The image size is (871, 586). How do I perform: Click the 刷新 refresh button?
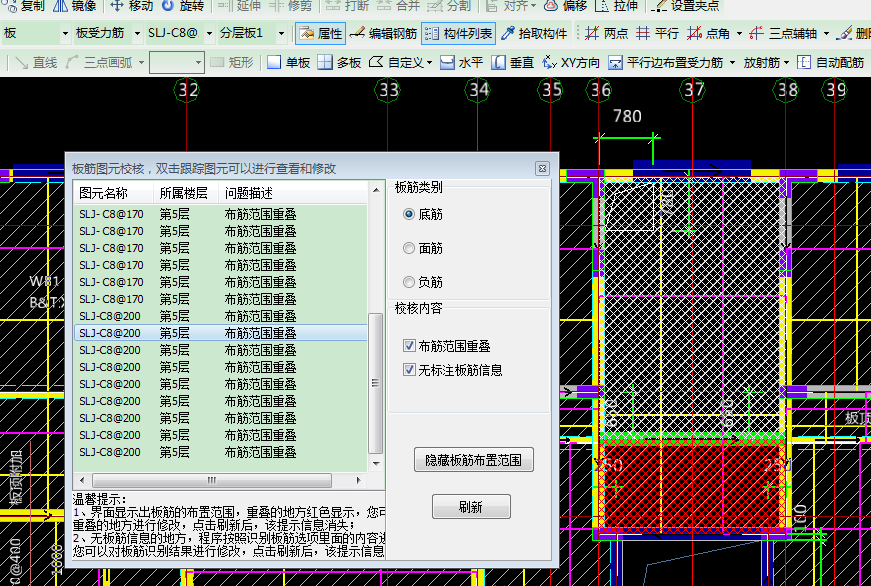click(471, 507)
